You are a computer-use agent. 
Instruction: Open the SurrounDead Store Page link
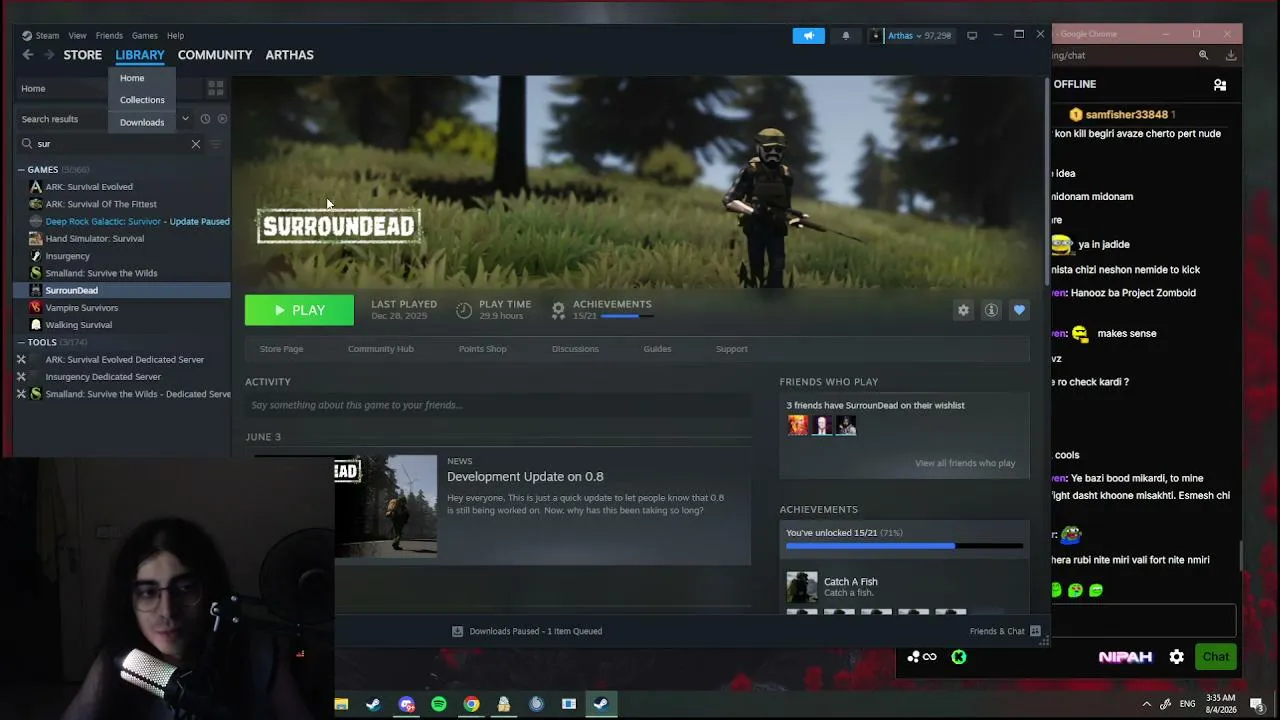point(281,349)
